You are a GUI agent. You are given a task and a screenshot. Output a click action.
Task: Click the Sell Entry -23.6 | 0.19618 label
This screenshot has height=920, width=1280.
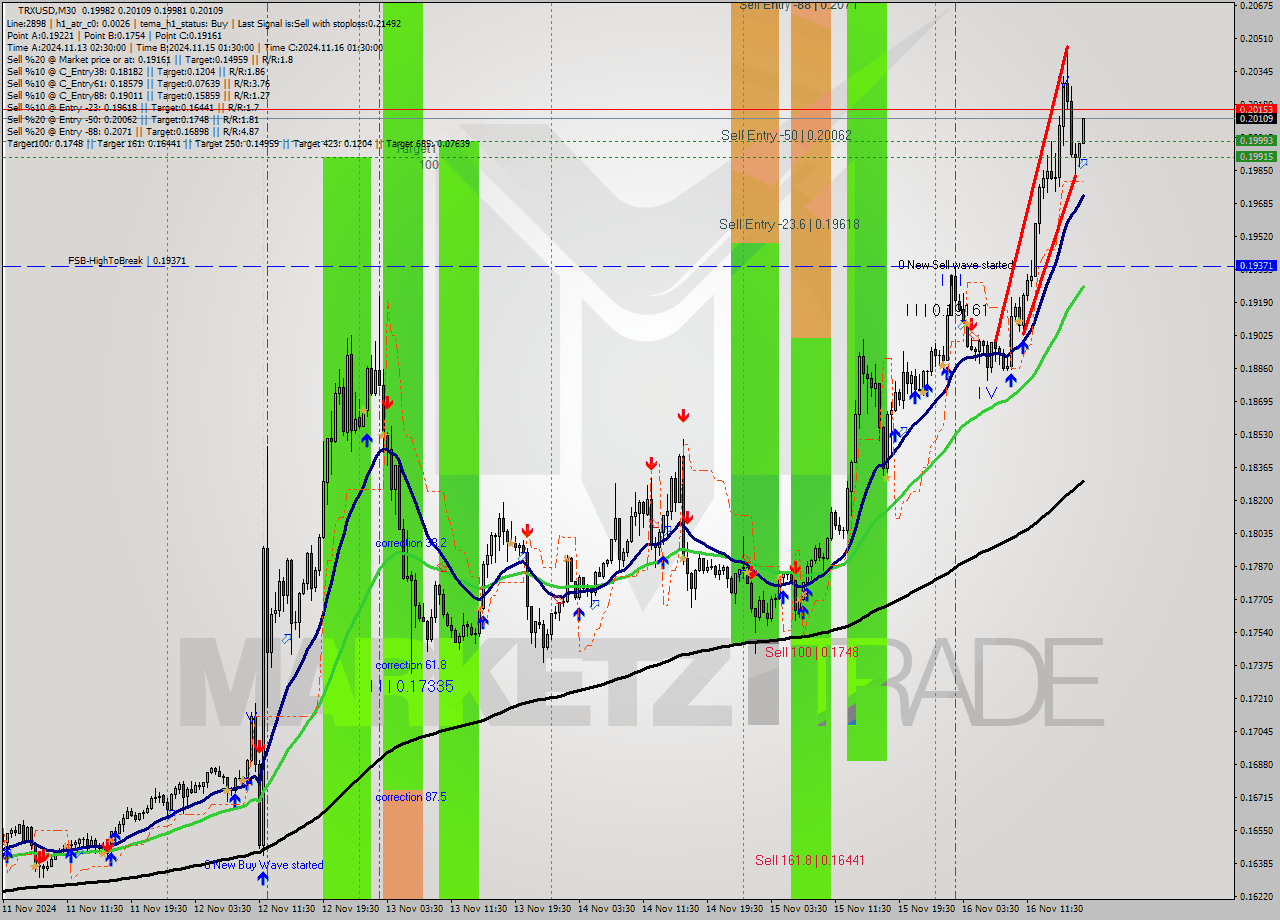coord(789,224)
